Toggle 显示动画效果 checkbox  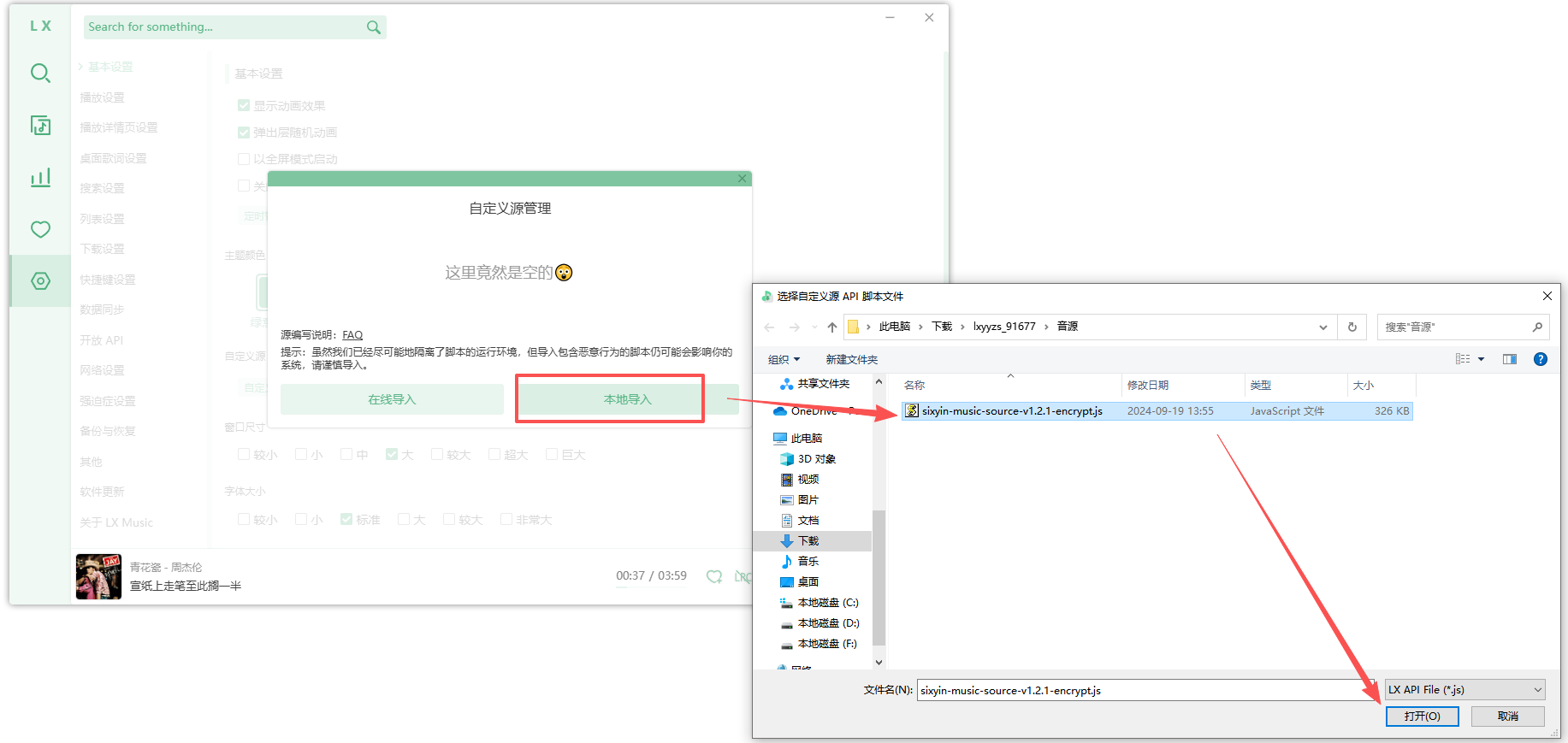(x=244, y=105)
